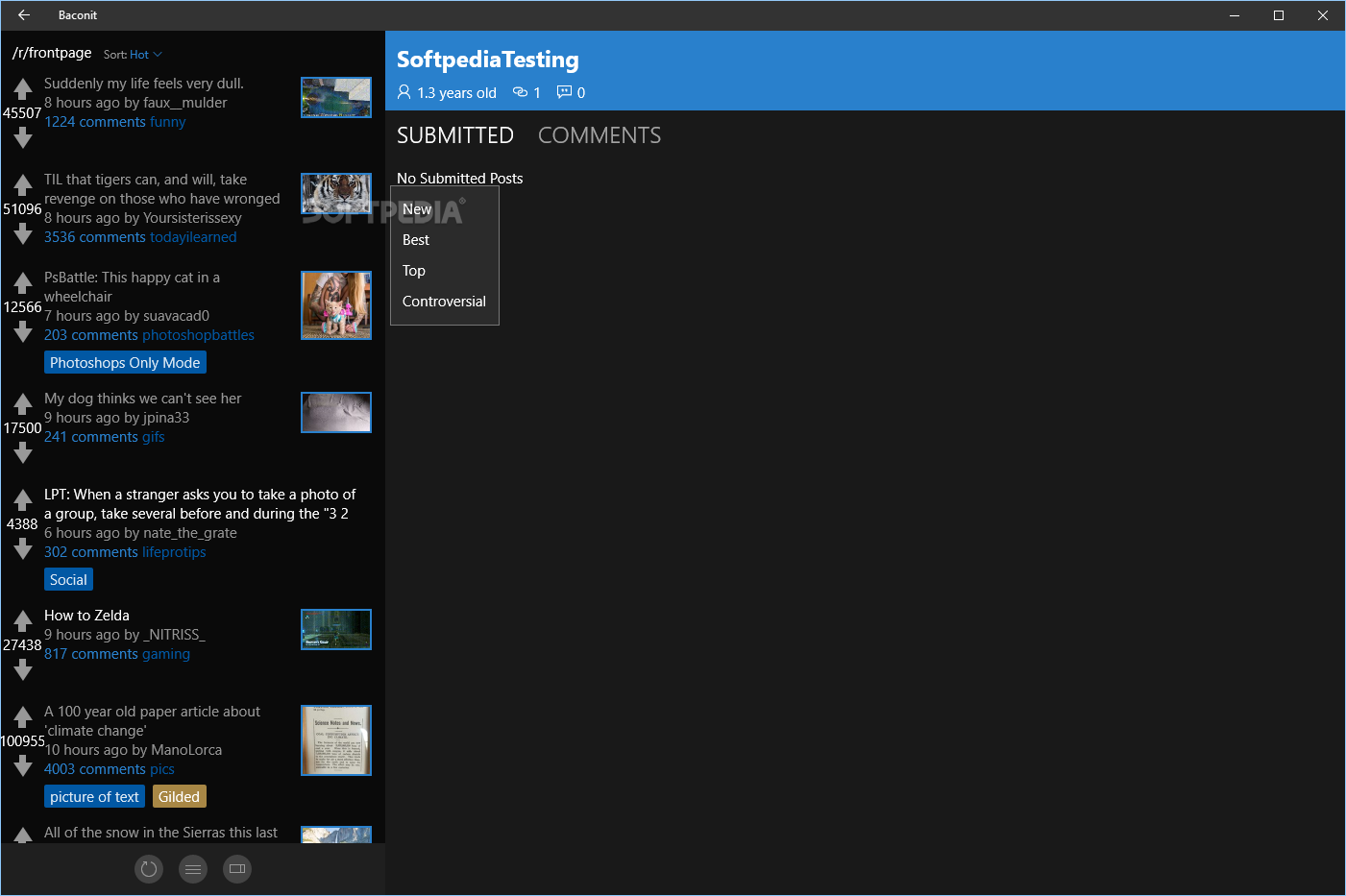Open the hamburger menu button at bottom

(x=193, y=869)
